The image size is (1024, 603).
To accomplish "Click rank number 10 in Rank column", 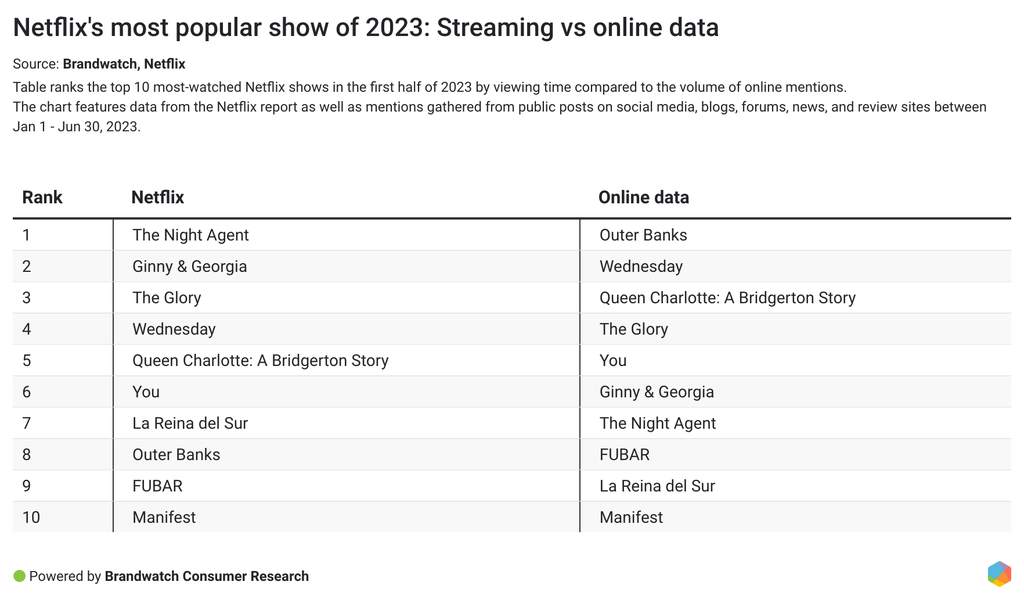I will 31,517.
